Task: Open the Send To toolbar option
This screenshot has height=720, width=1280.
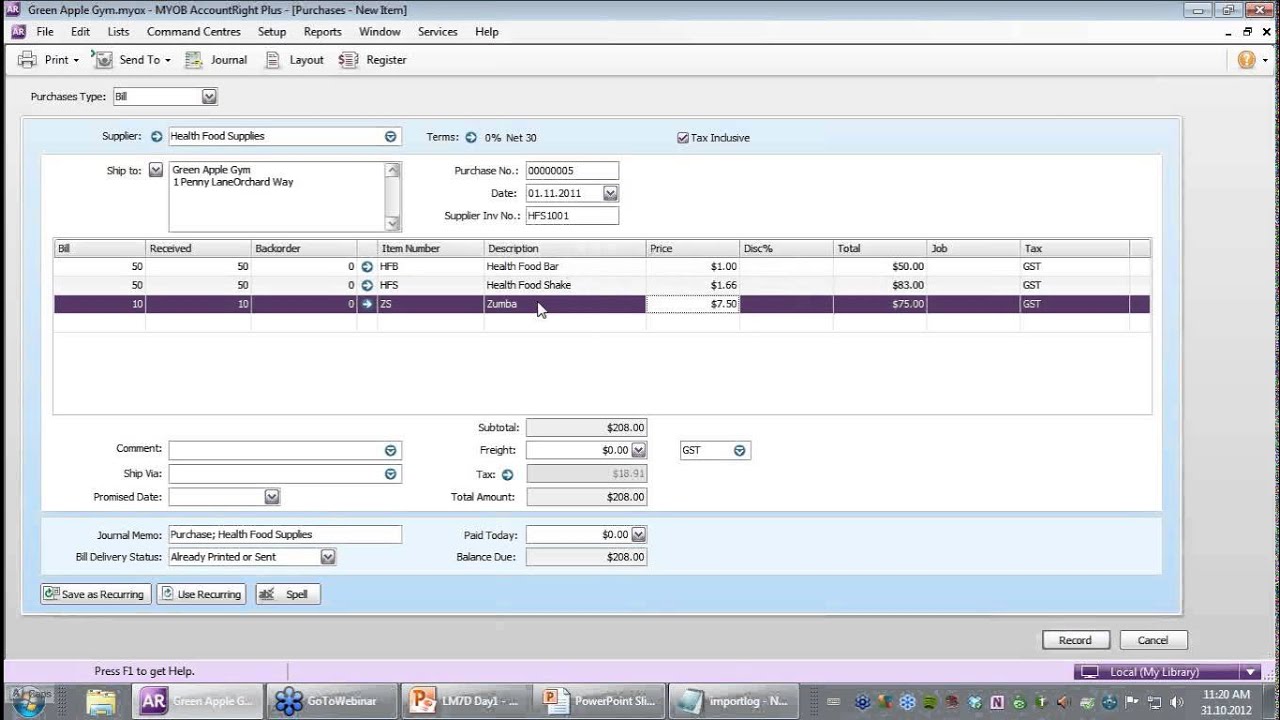Action: (x=133, y=60)
